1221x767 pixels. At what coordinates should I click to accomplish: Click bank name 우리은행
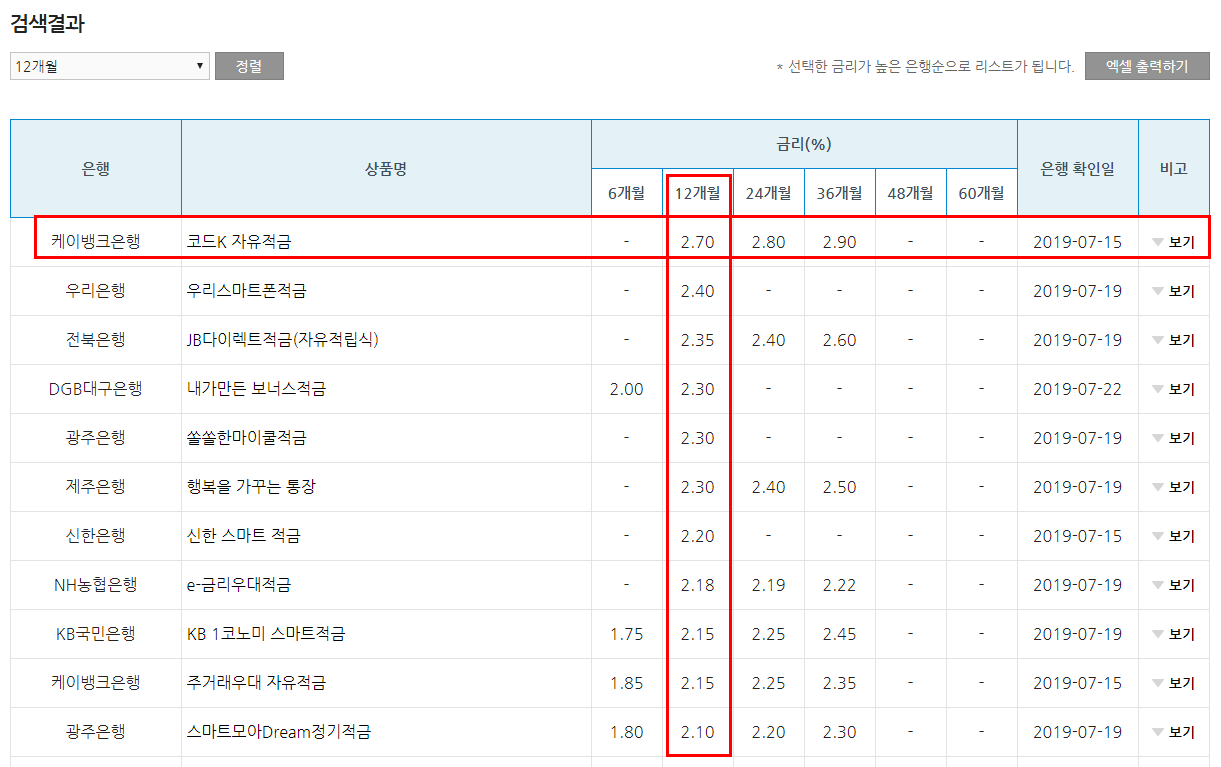96,291
